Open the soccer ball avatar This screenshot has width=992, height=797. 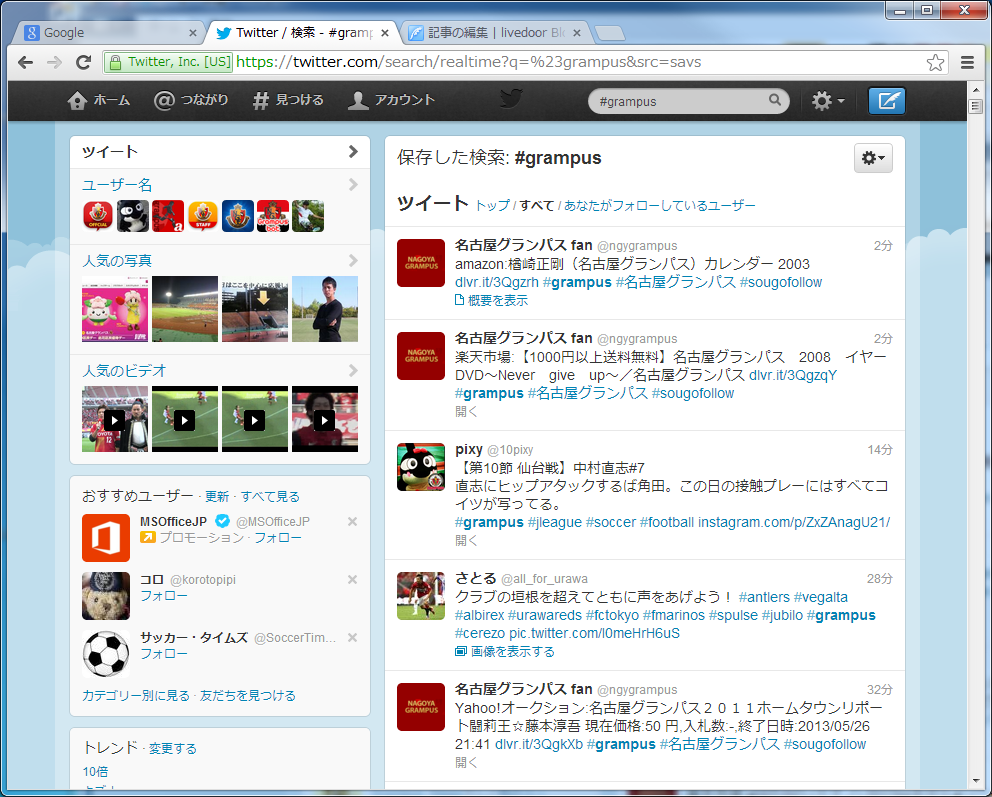(106, 654)
